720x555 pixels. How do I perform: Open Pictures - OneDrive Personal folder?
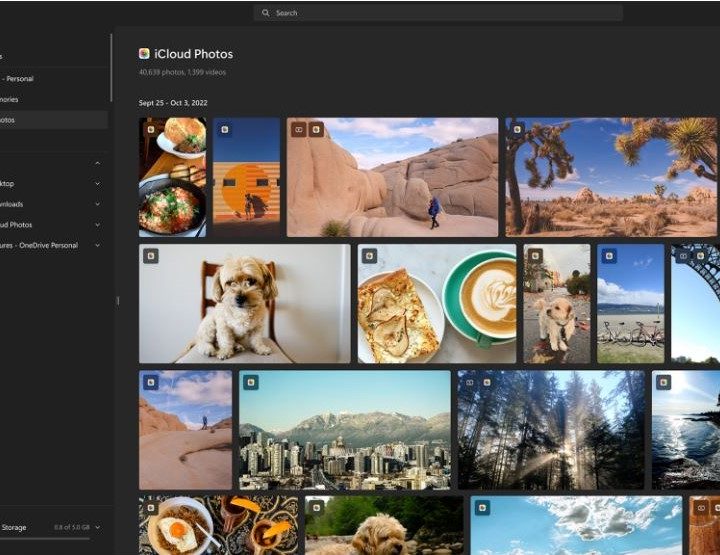click(39, 245)
